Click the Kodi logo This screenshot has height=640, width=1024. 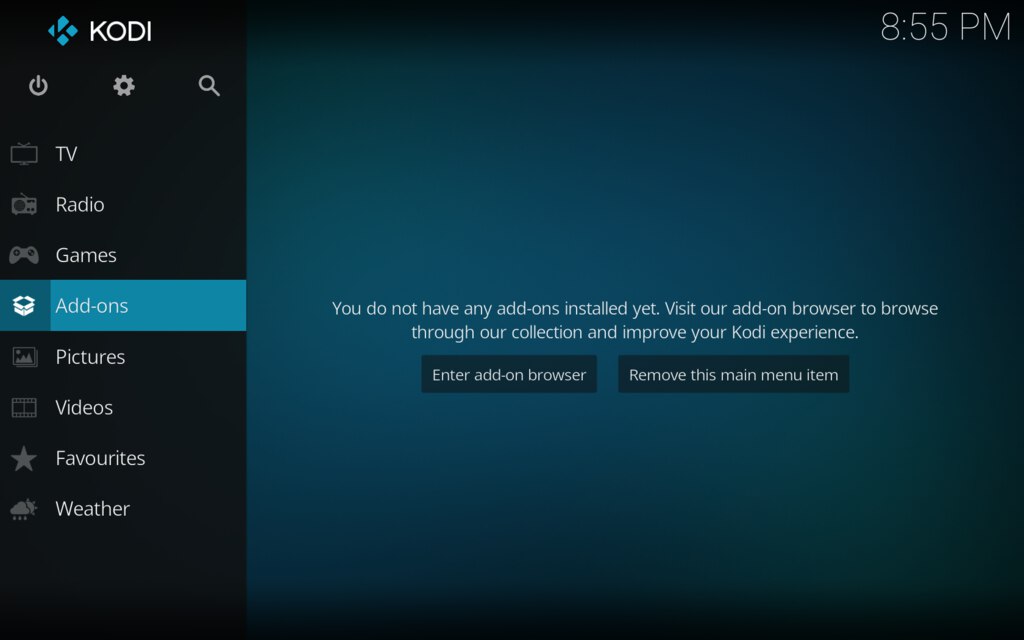100,31
